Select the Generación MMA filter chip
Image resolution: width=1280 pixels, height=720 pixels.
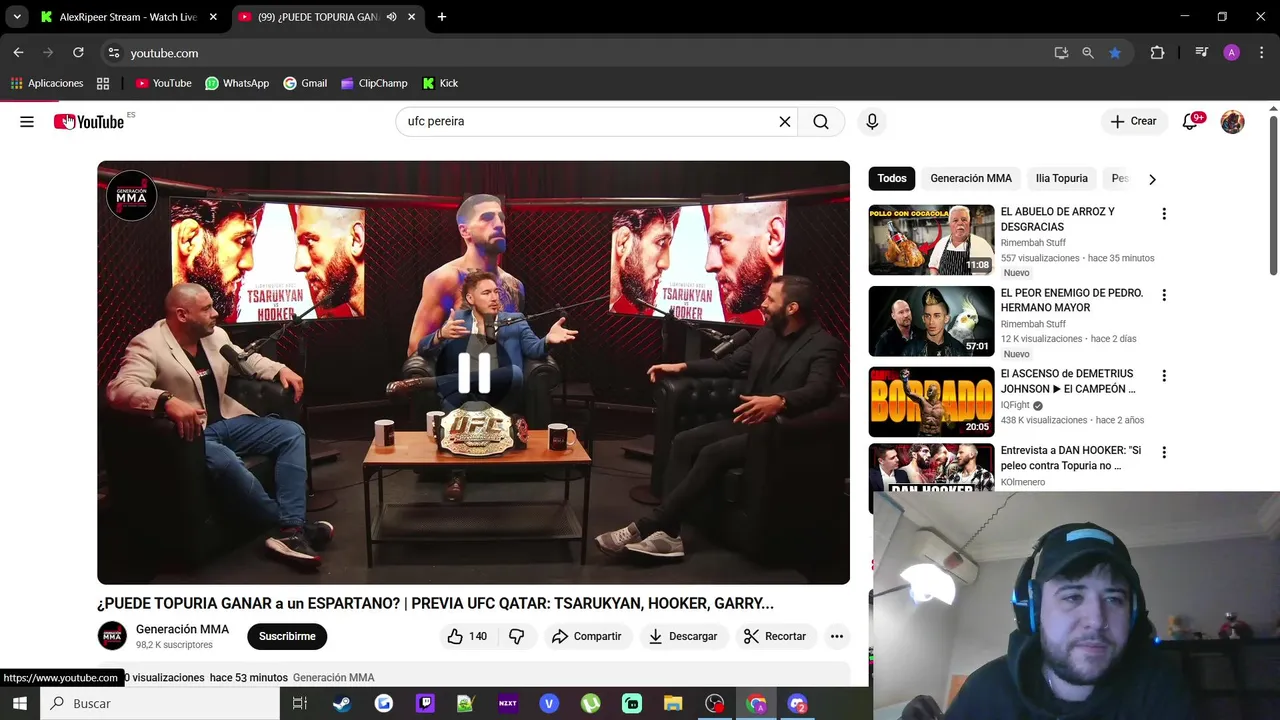tap(971, 178)
